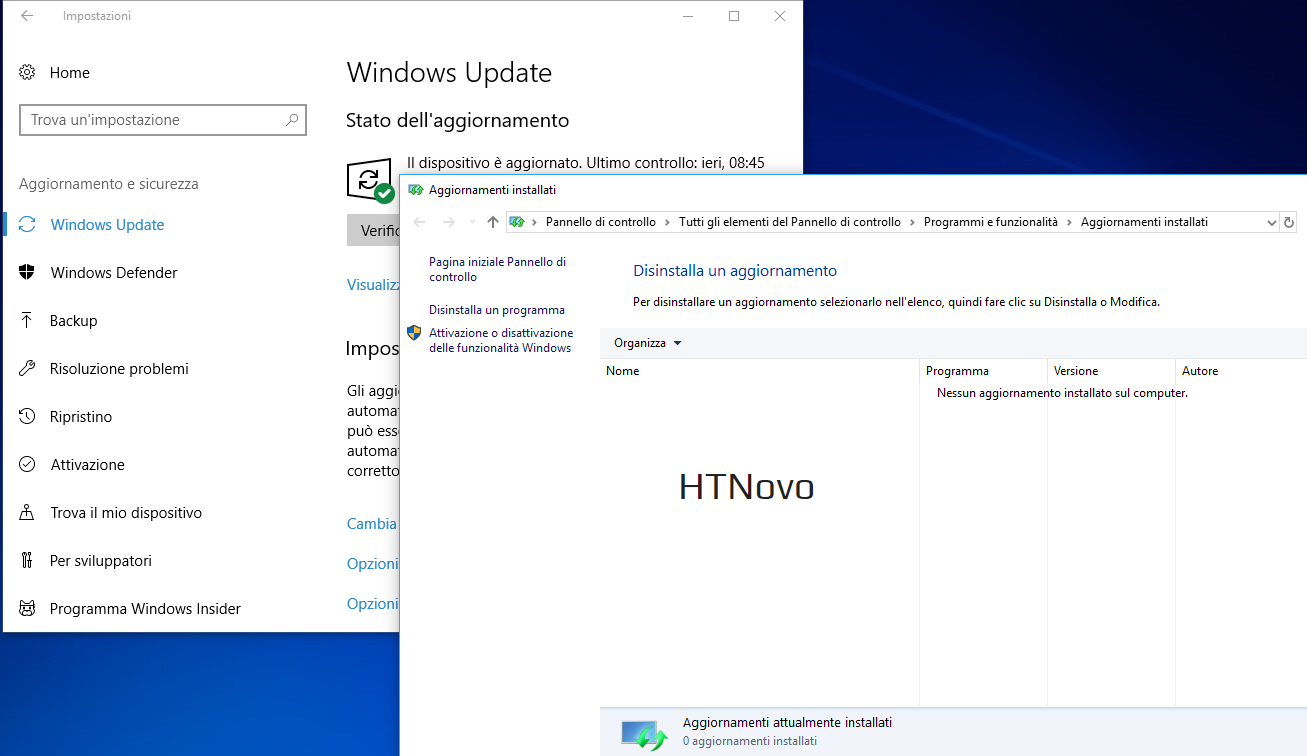Click '0 aggiornamenti installati' status text
The height and width of the screenshot is (756, 1307).
pyautogui.click(x=750, y=741)
